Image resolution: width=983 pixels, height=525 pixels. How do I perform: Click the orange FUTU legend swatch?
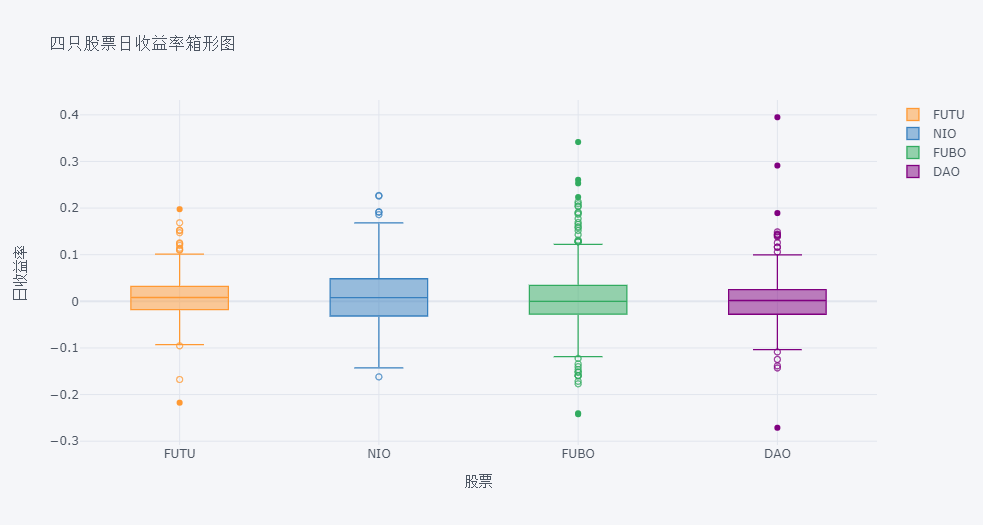pyautogui.click(x=913, y=115)
